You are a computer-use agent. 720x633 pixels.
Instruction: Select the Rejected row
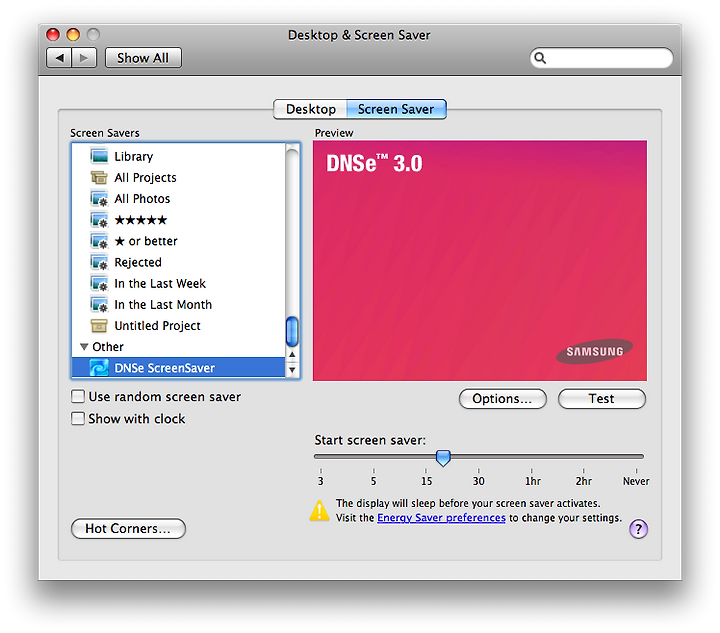coord(179,262)
